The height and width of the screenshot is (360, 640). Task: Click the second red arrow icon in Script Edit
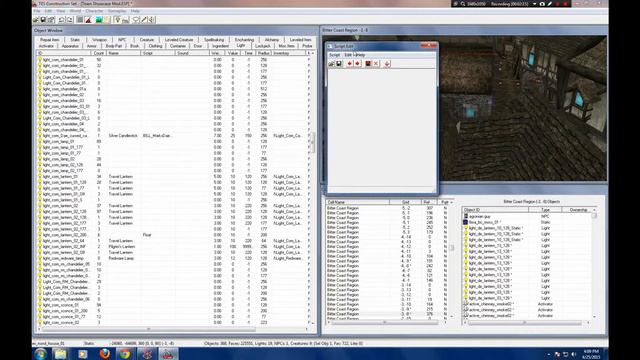click(358, 64)
